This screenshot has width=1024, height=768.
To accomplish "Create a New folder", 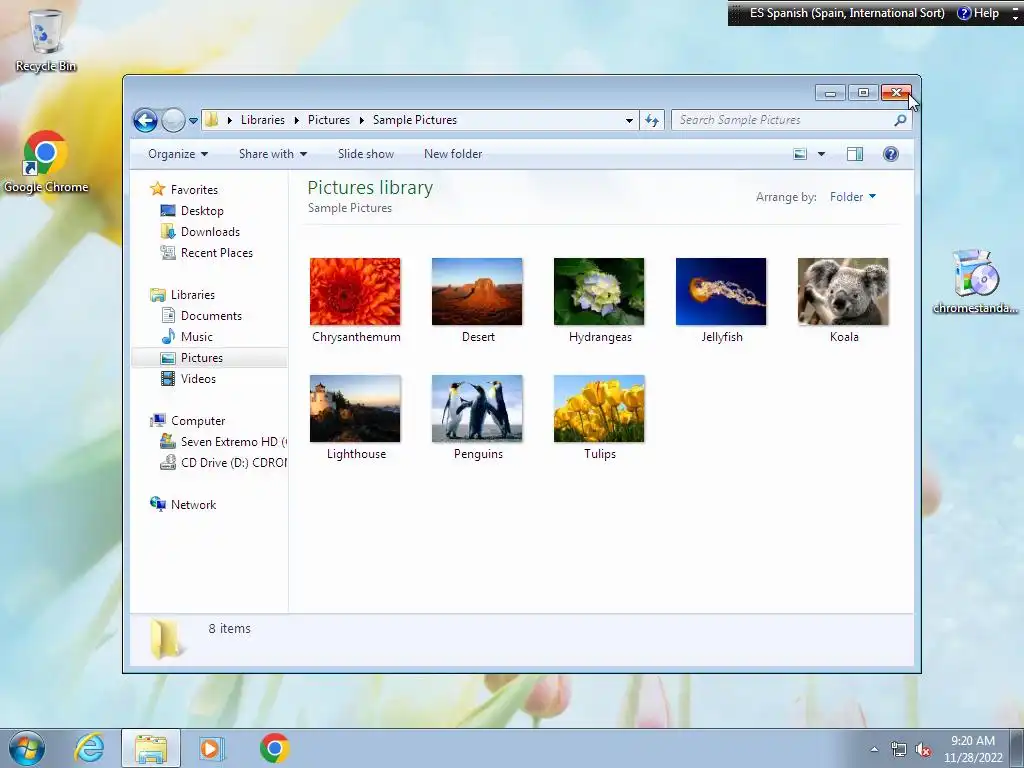I will point(453,154).
